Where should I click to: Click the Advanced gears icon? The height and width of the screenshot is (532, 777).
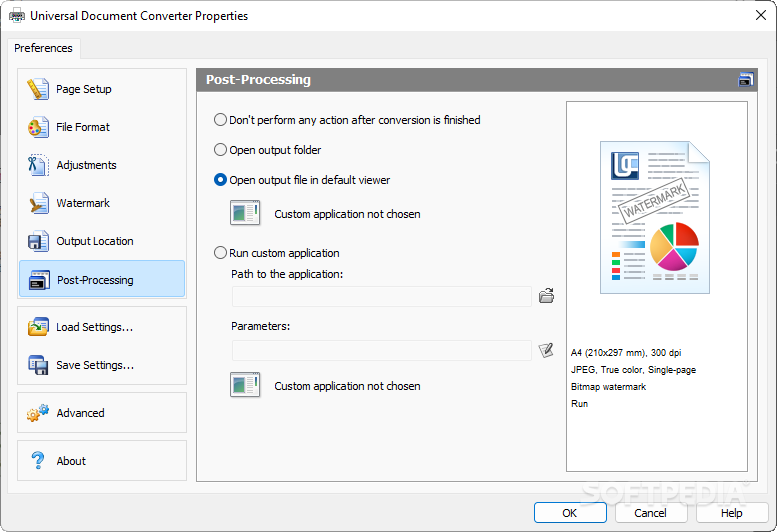click(x=38, y=413)
